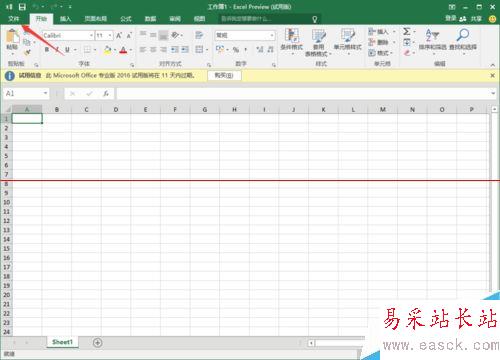Screen dimensions: 500x360
Task: Toggle Bold formatting
Action: click(x=47, y=50)
